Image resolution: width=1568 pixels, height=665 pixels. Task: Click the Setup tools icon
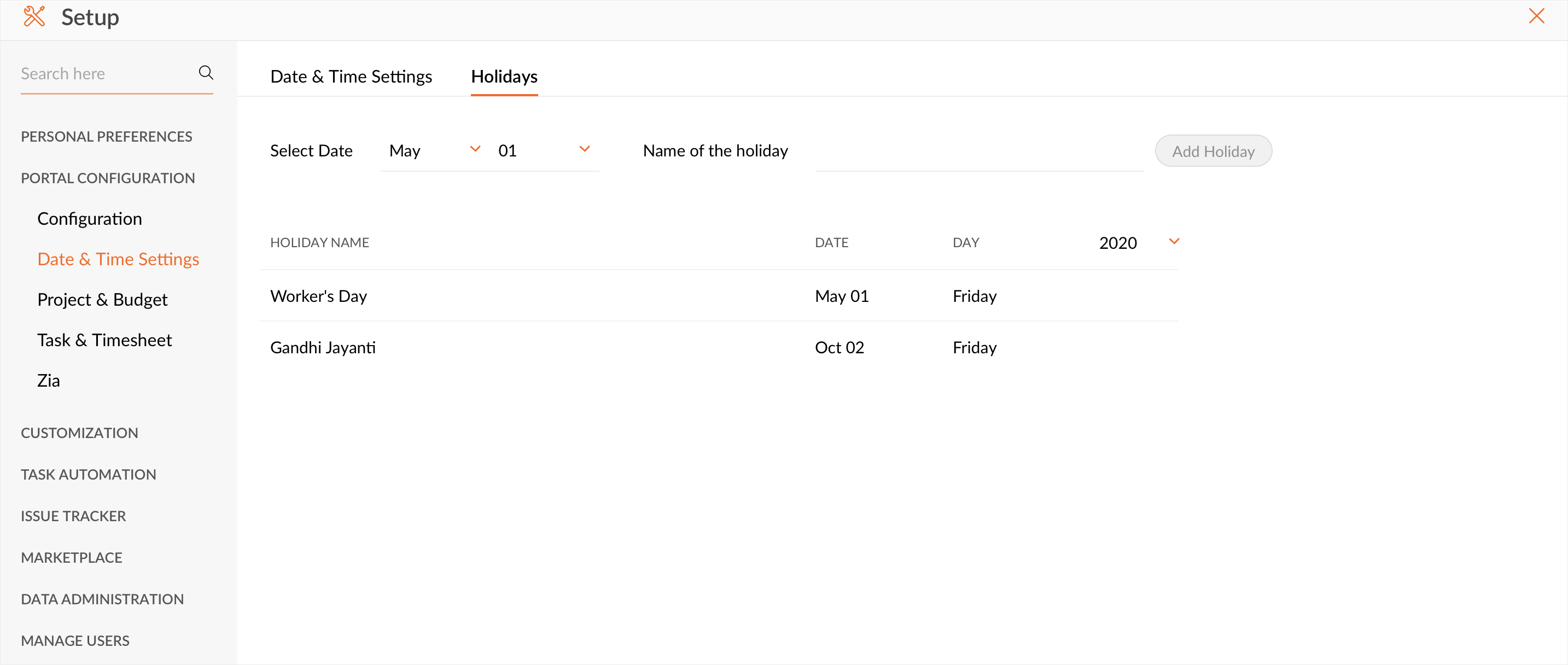click(x=34, y=16)
